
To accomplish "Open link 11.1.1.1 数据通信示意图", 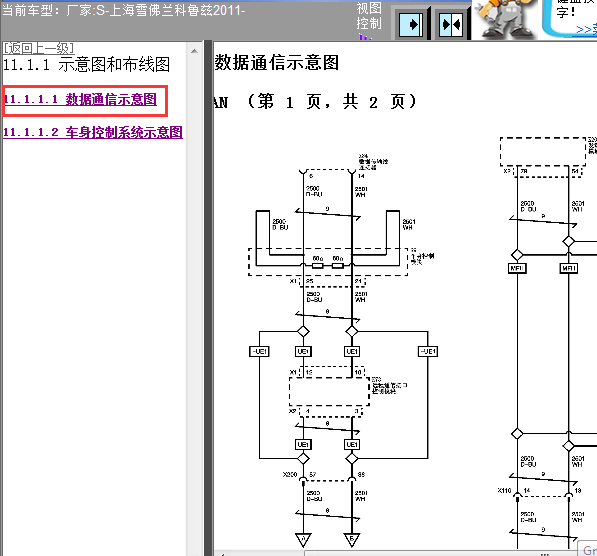I will (80, 100).
